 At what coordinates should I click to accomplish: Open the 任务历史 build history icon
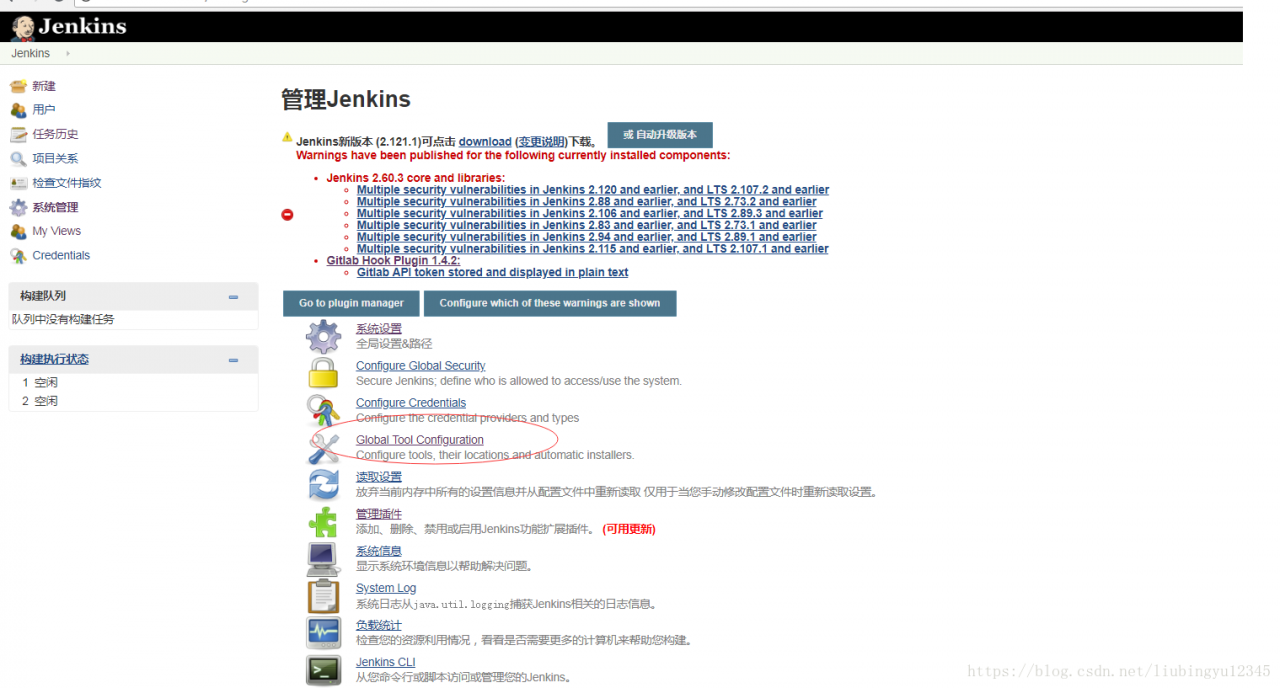coord(18,134)
